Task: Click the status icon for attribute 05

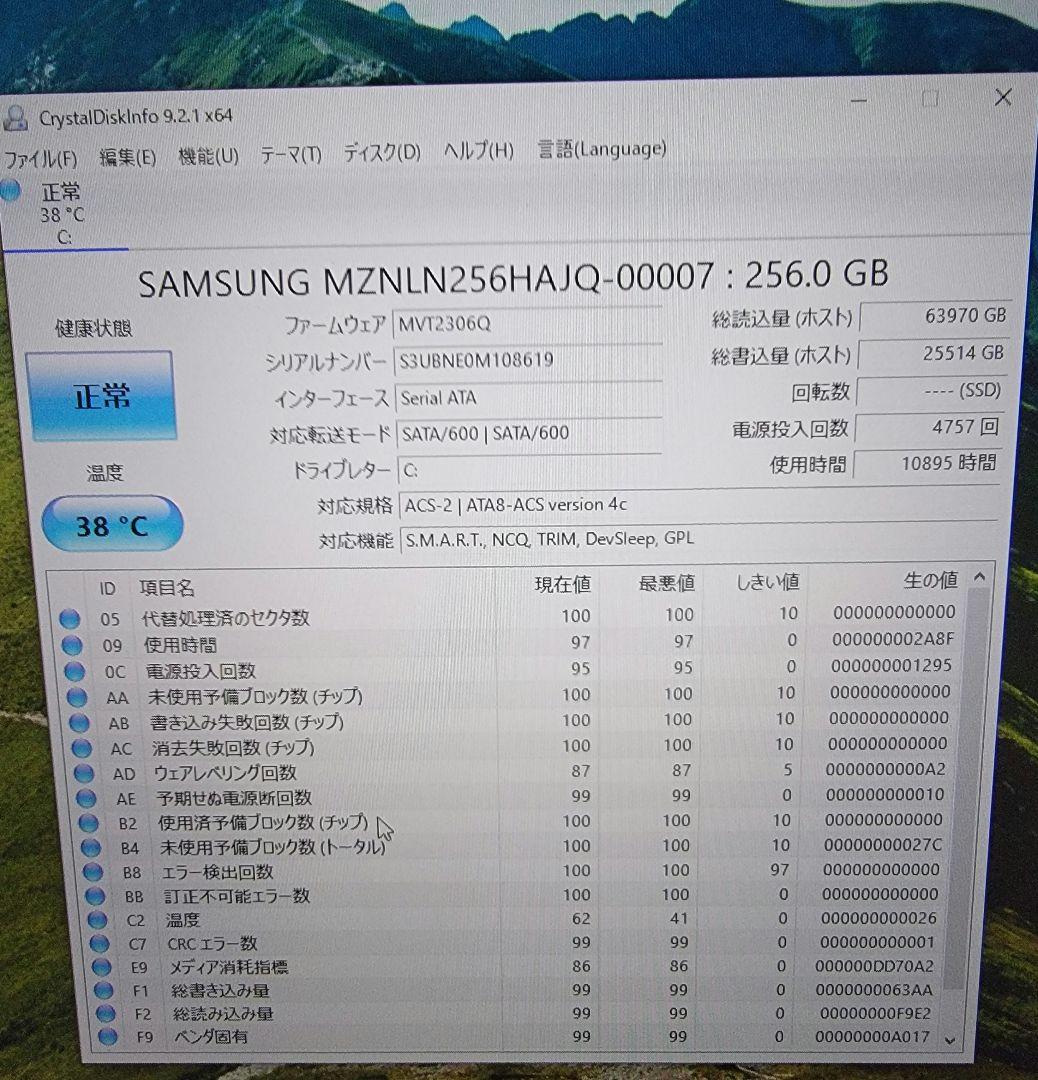Action: 70,619
